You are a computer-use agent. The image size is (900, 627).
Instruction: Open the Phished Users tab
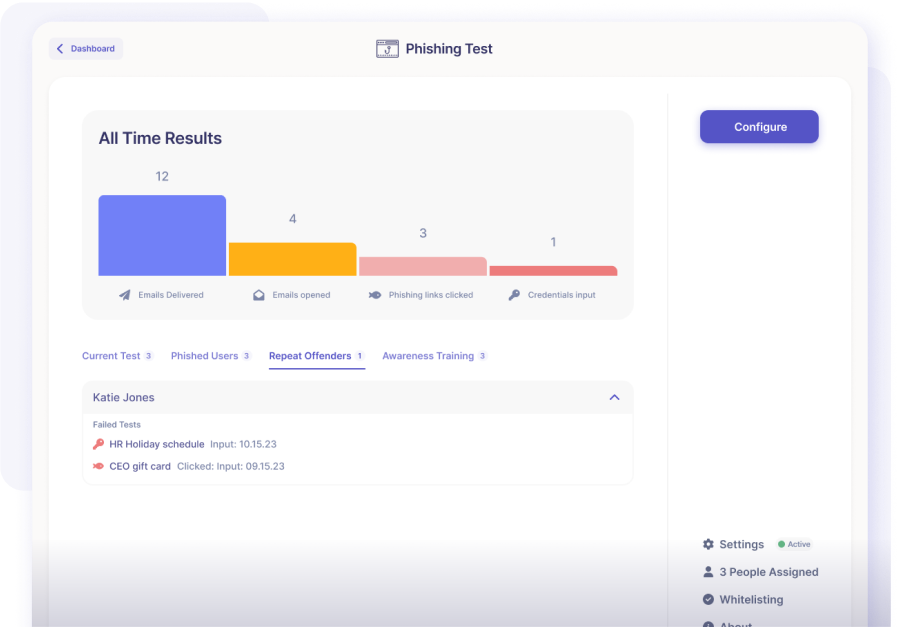[204, 355]
